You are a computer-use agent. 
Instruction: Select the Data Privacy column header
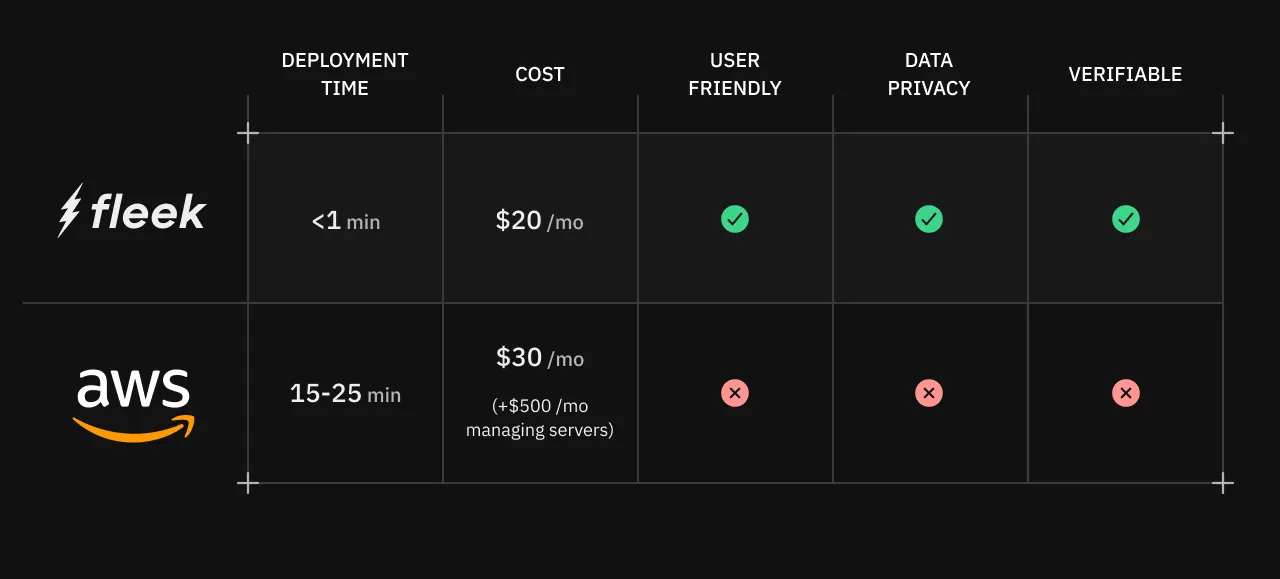tap(929, 74)
